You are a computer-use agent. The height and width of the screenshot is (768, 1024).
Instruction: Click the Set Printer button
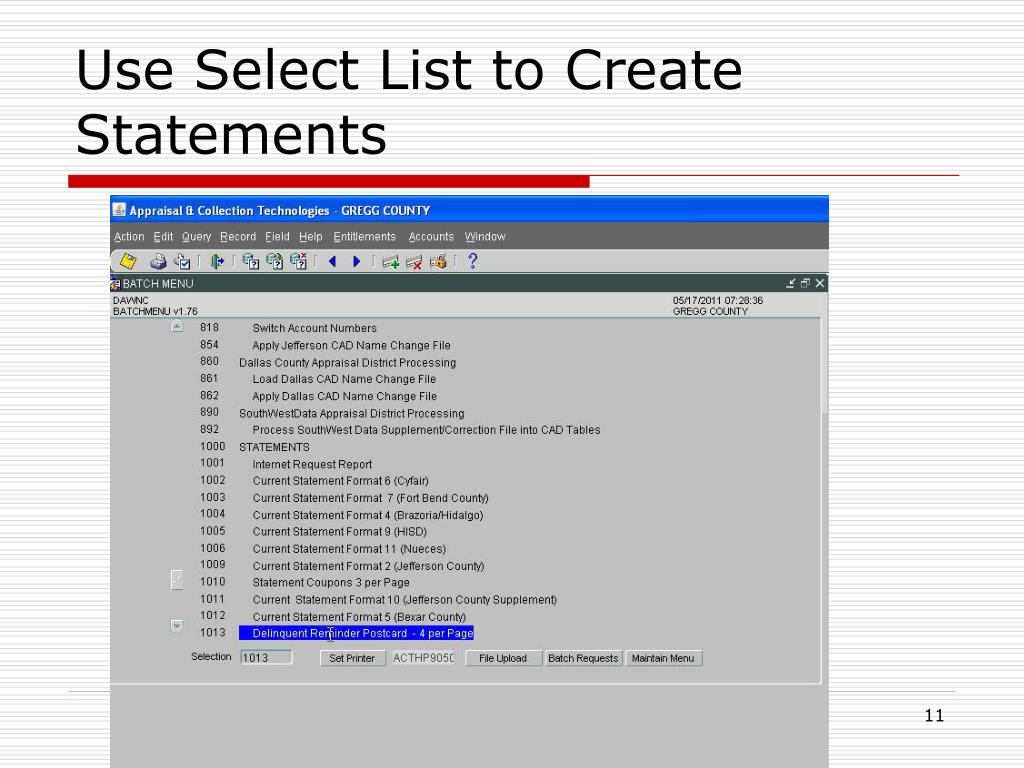[352, 658]
